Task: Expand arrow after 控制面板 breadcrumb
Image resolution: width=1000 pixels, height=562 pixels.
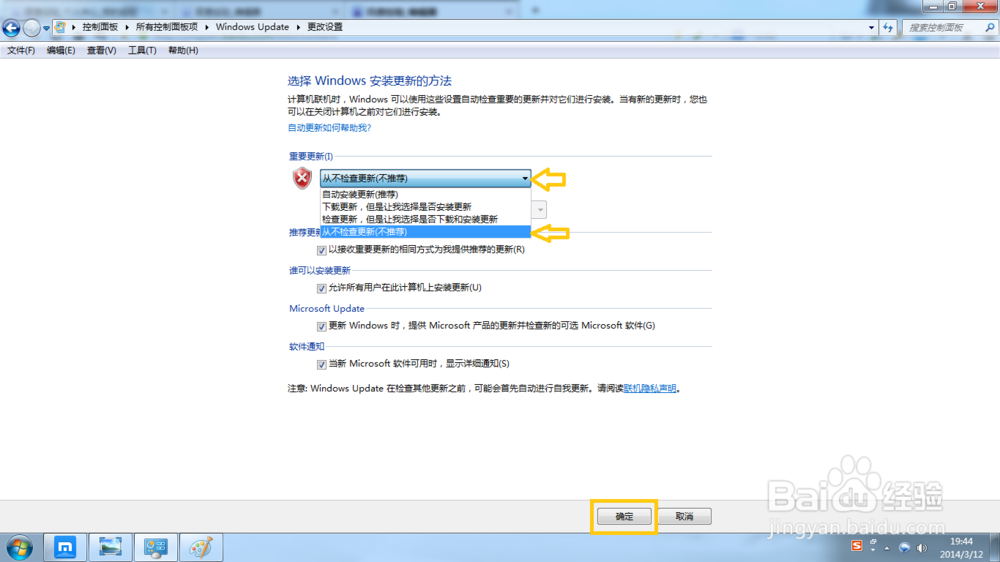Action: tap(127, 27)
